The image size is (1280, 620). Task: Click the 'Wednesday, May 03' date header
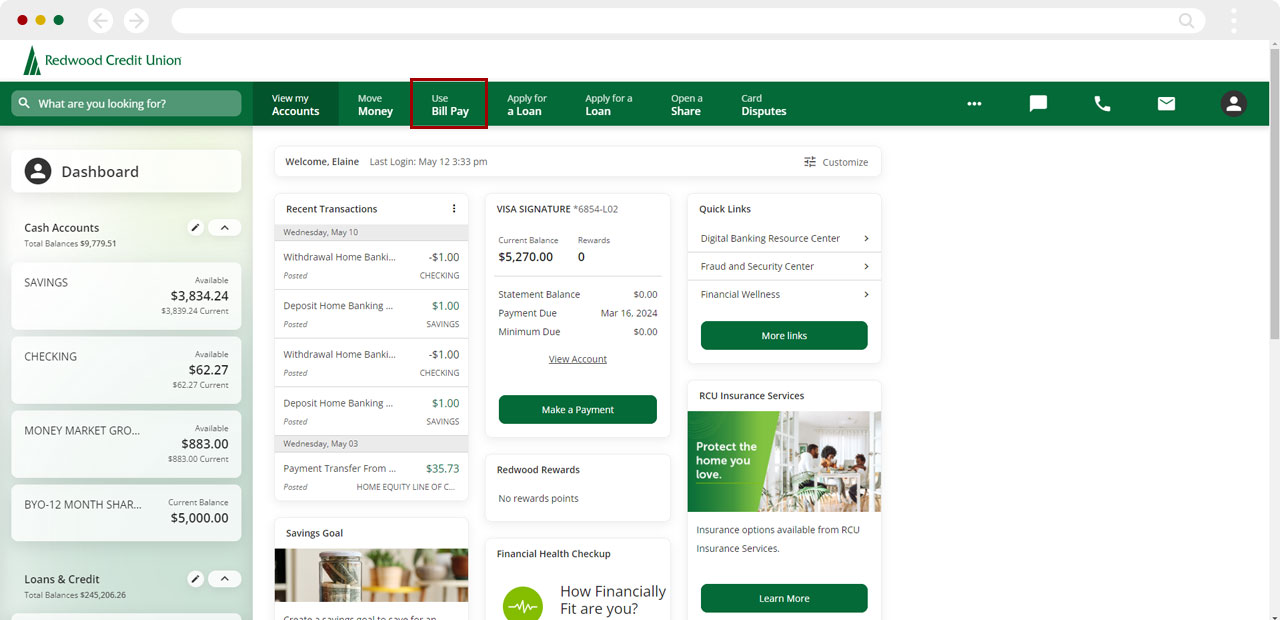(x=371, y=443)
